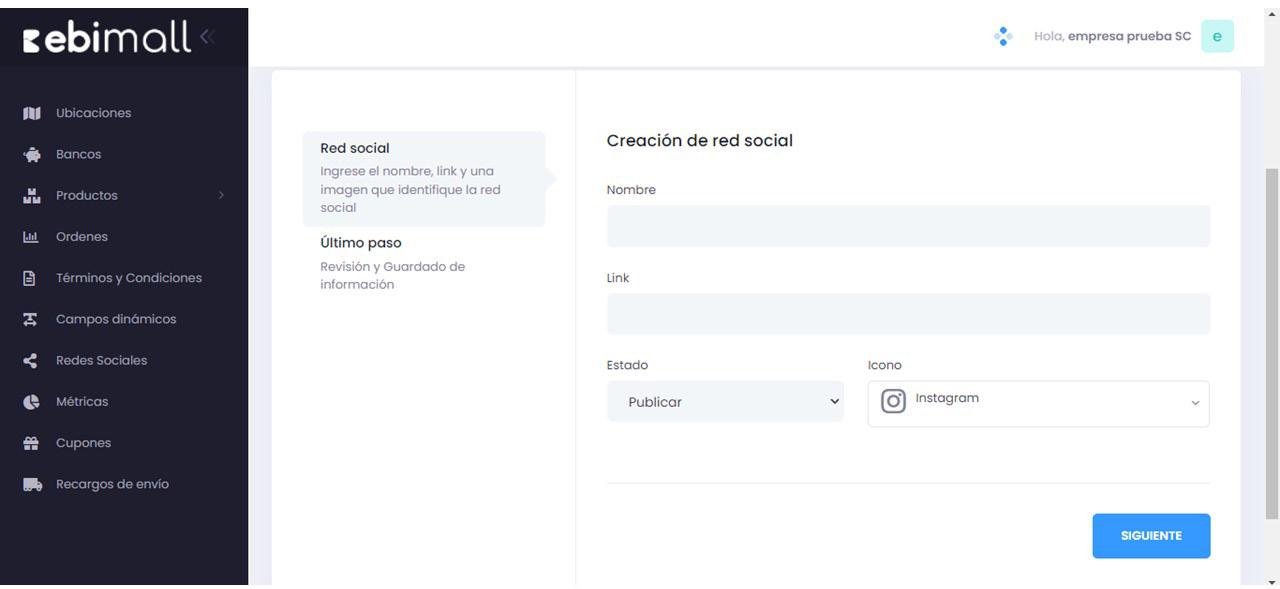1280x589 pixels.
Task: Open user avatar 'e' menu
Action: pyautogui.click(x=1217, y=36)
